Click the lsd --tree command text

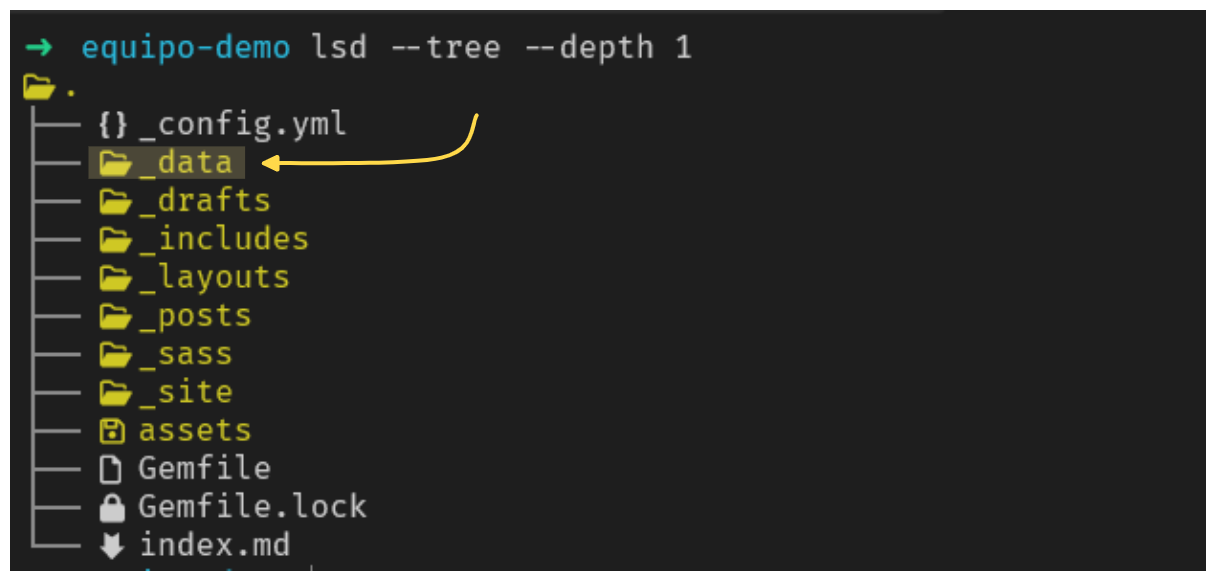(404, 48)
